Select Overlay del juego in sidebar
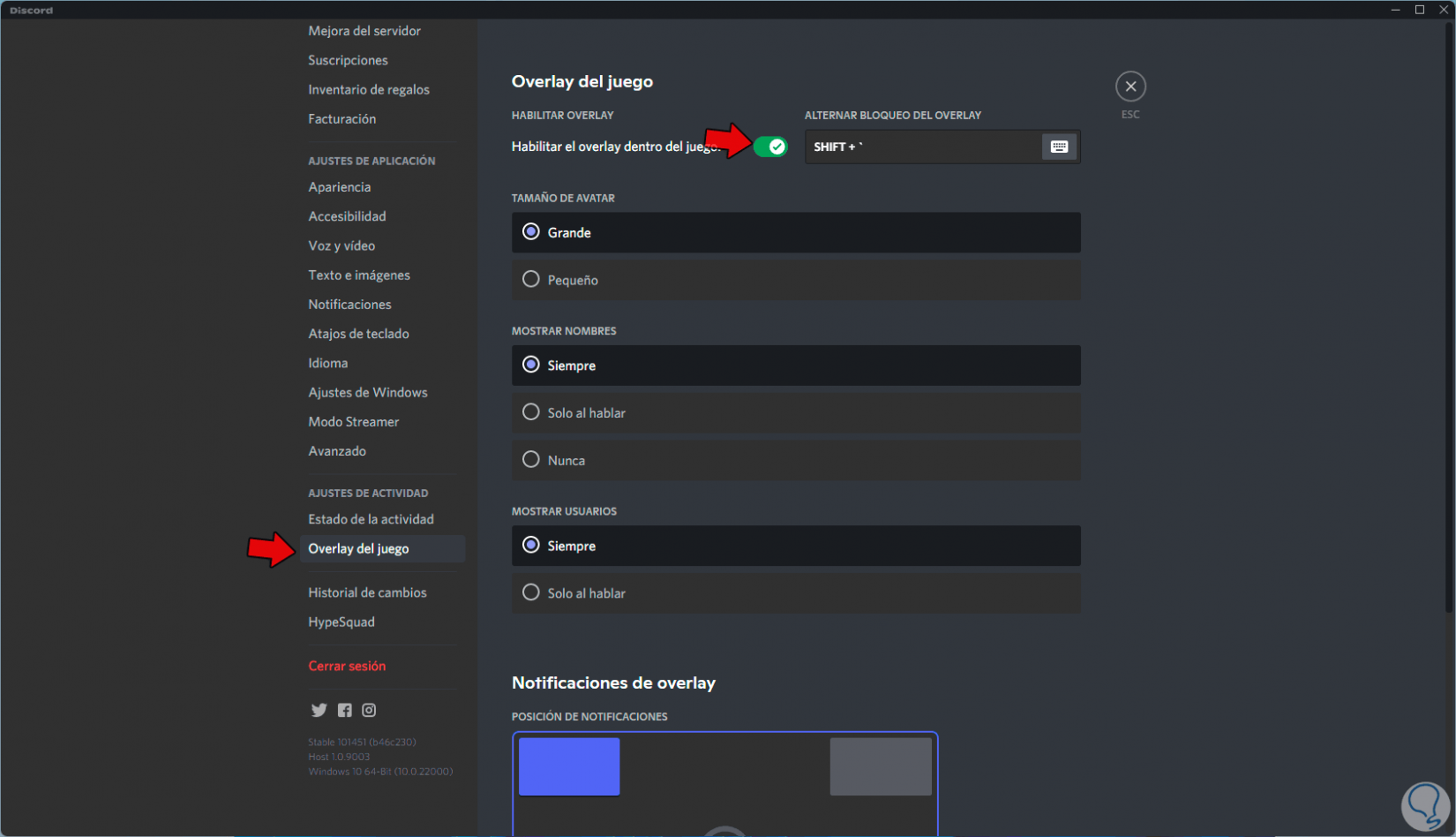Image resolution: width=1456 pixels, height=837 pixels. pyautogui.click(x=382, y=548)
